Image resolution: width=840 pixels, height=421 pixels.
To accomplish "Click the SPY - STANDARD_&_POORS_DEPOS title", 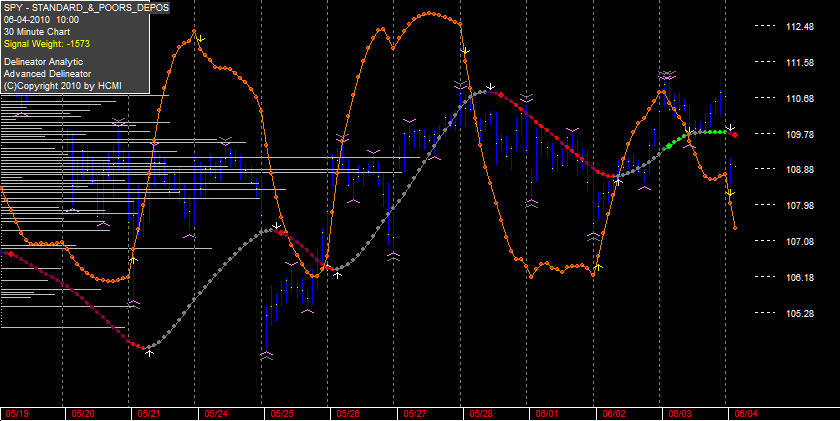I will pos(86,7).
